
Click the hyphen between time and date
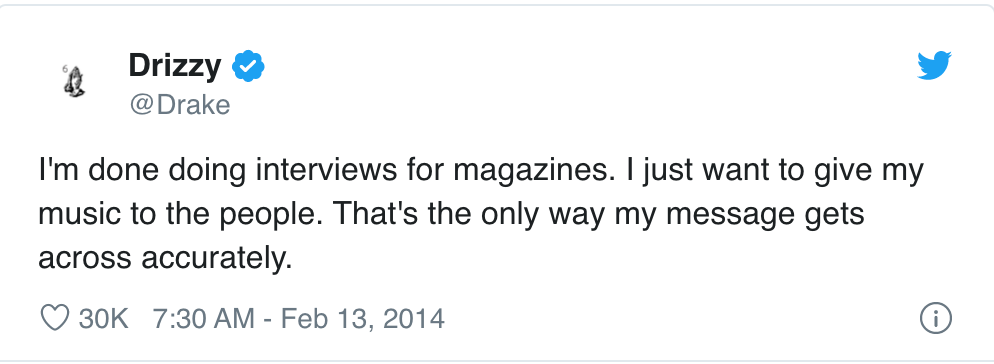click(x=268, y=320)
